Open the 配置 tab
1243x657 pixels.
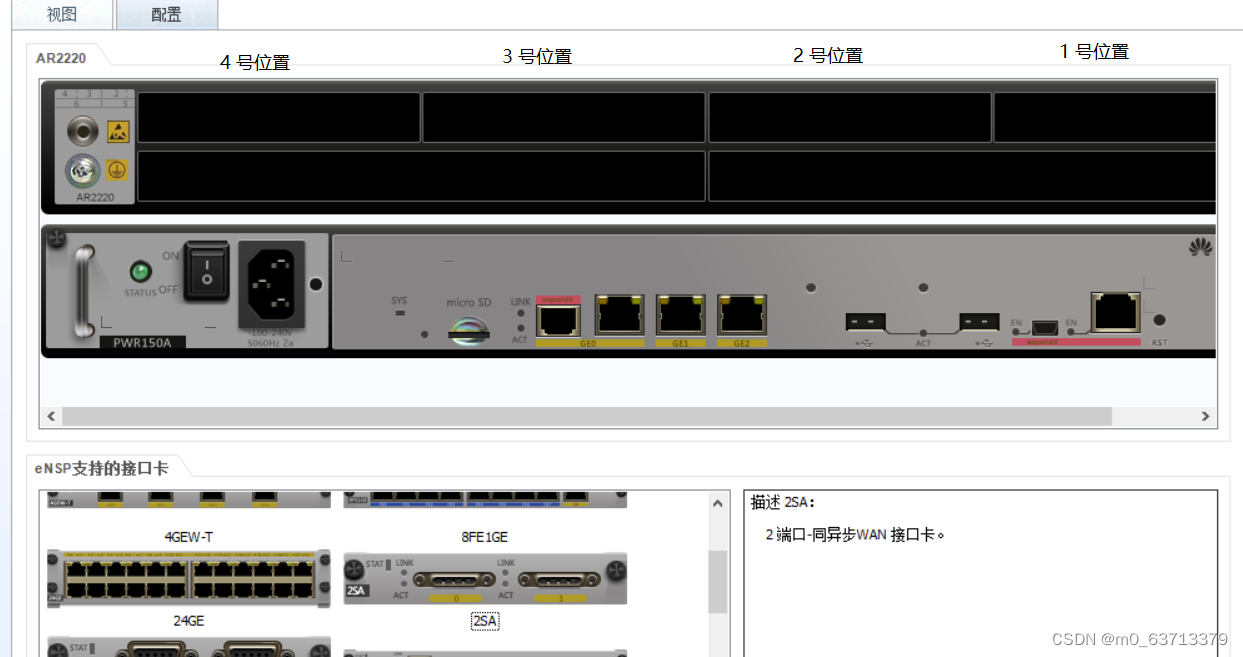(x=166, y=15)
